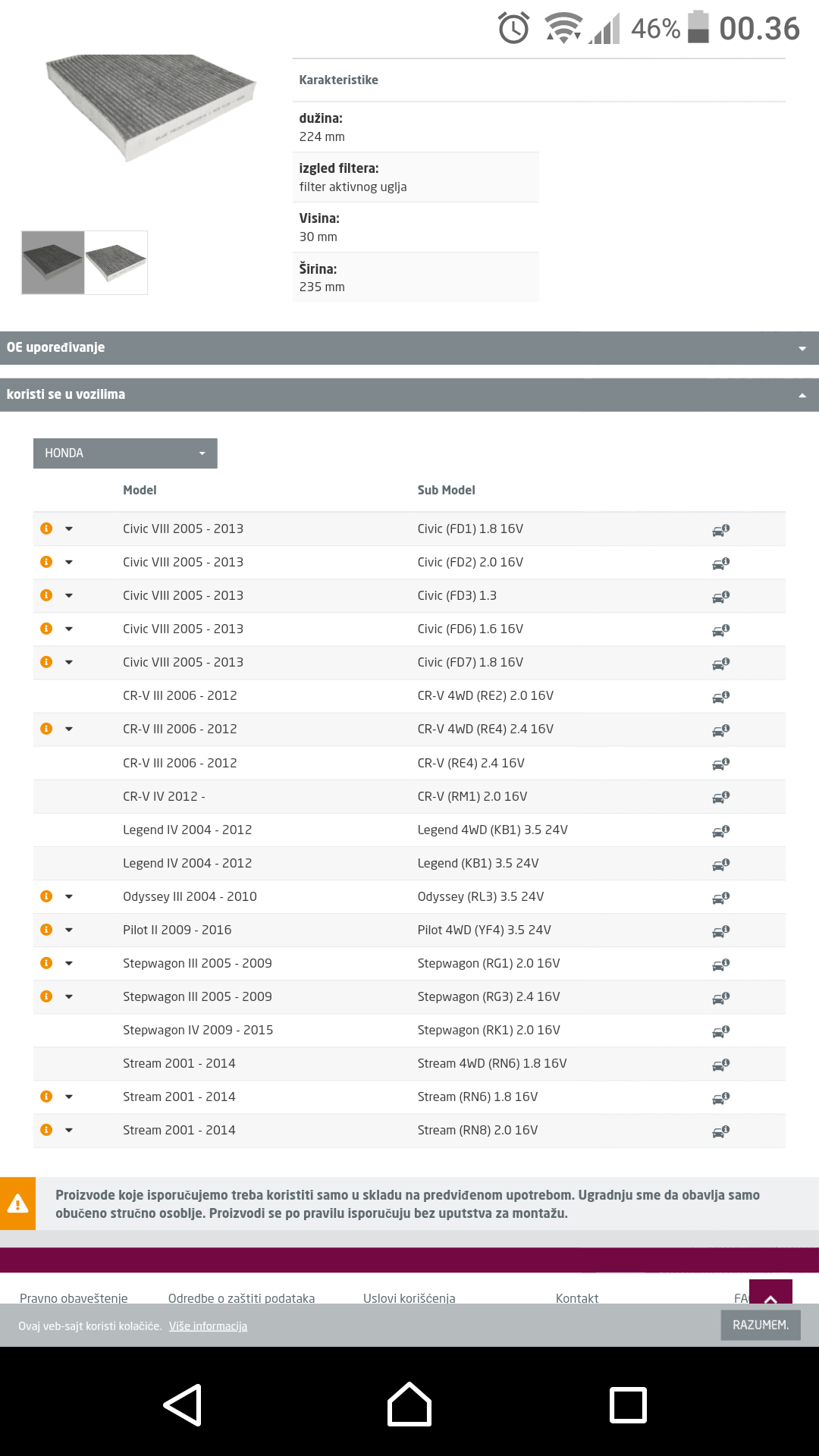Expand row arrow for Odyssey (RL3) 3.5 24V
The height and width of the screenshot is (1456, 819).
(x=69, y=896)
